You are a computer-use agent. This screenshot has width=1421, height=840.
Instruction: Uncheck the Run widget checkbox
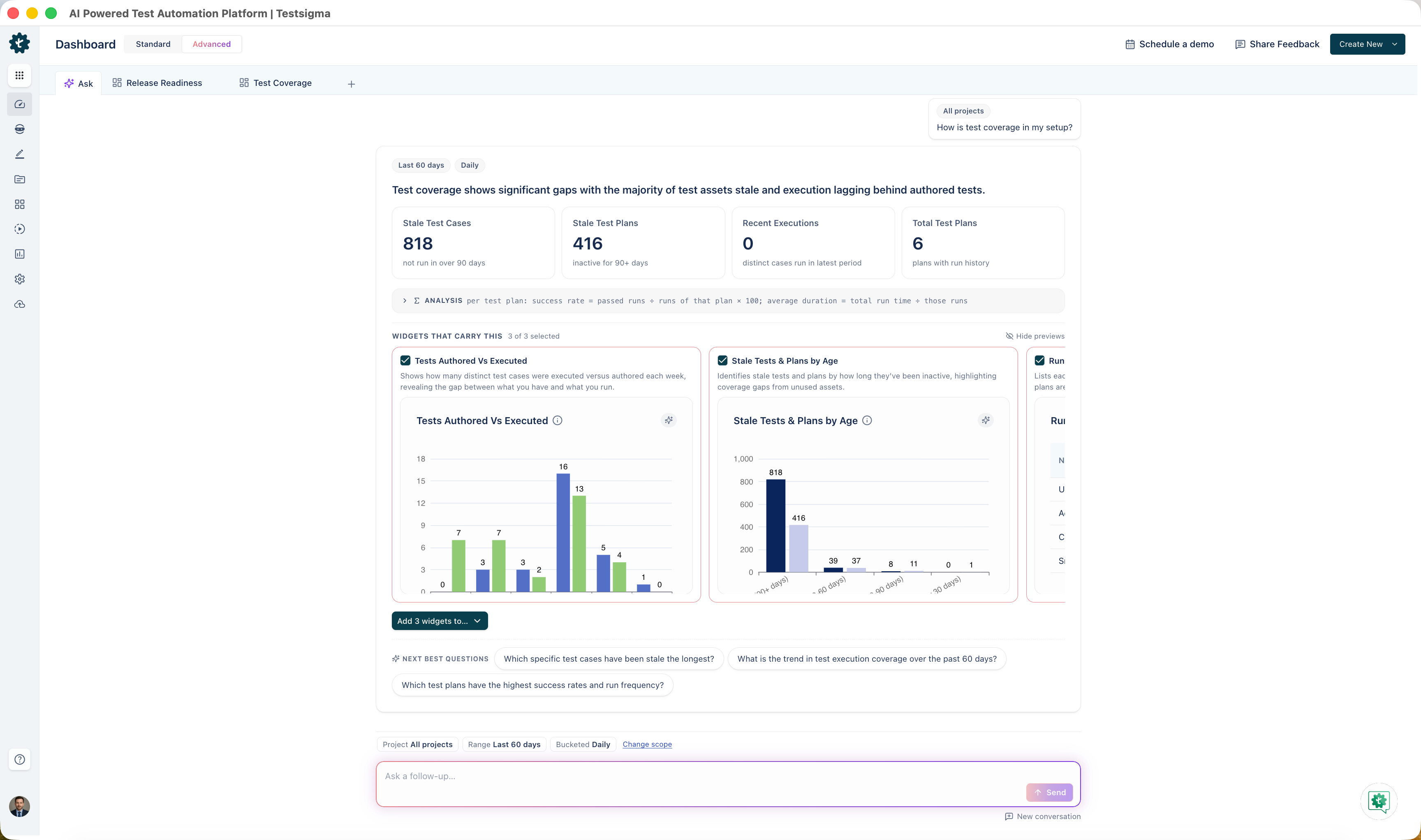point(1040,360)
